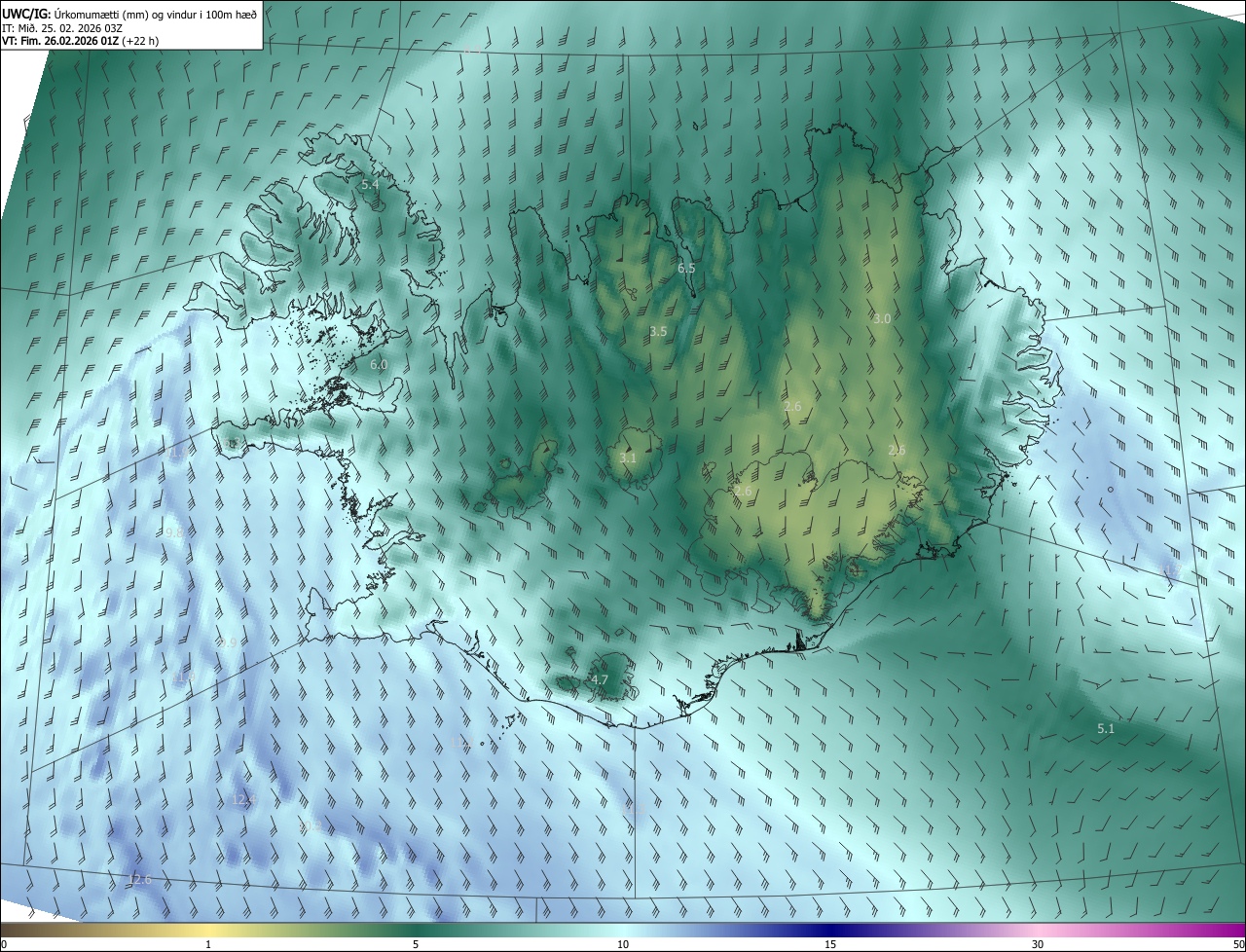Click the 12.4 value in the southwest ocean

click(243, 799)
